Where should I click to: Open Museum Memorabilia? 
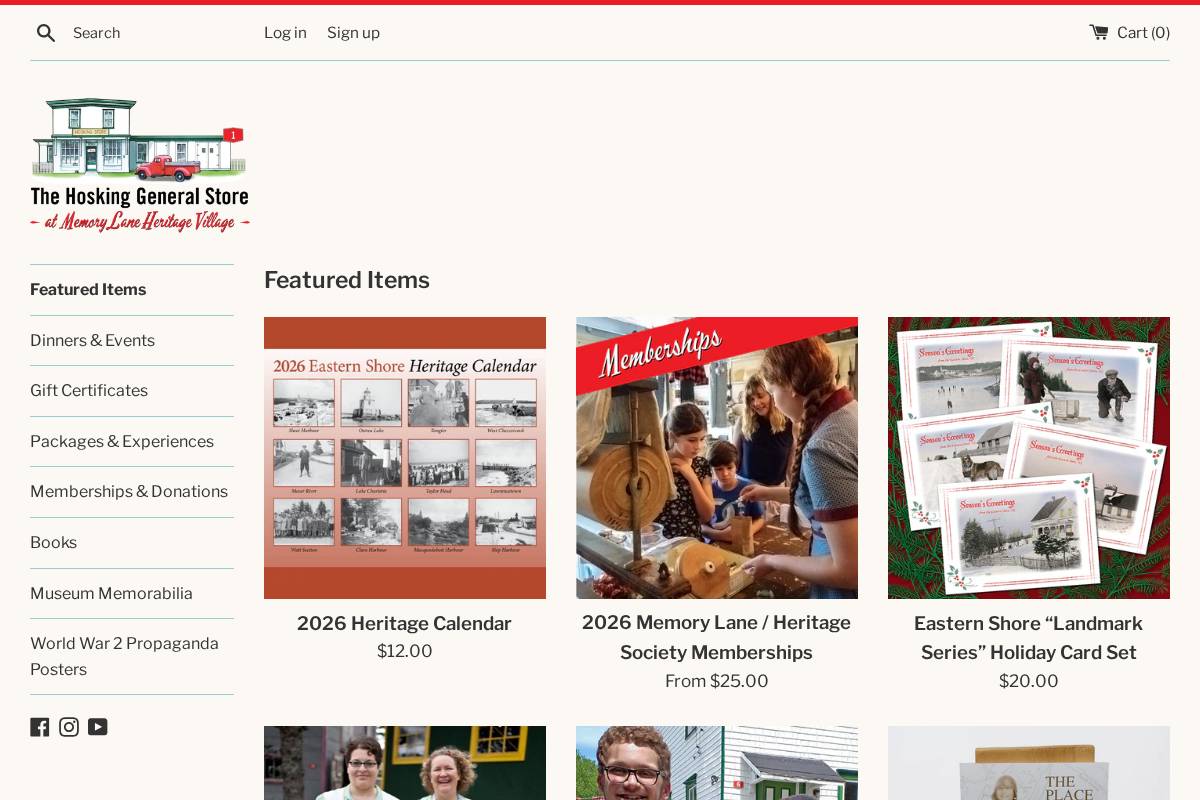click(111, 593)
